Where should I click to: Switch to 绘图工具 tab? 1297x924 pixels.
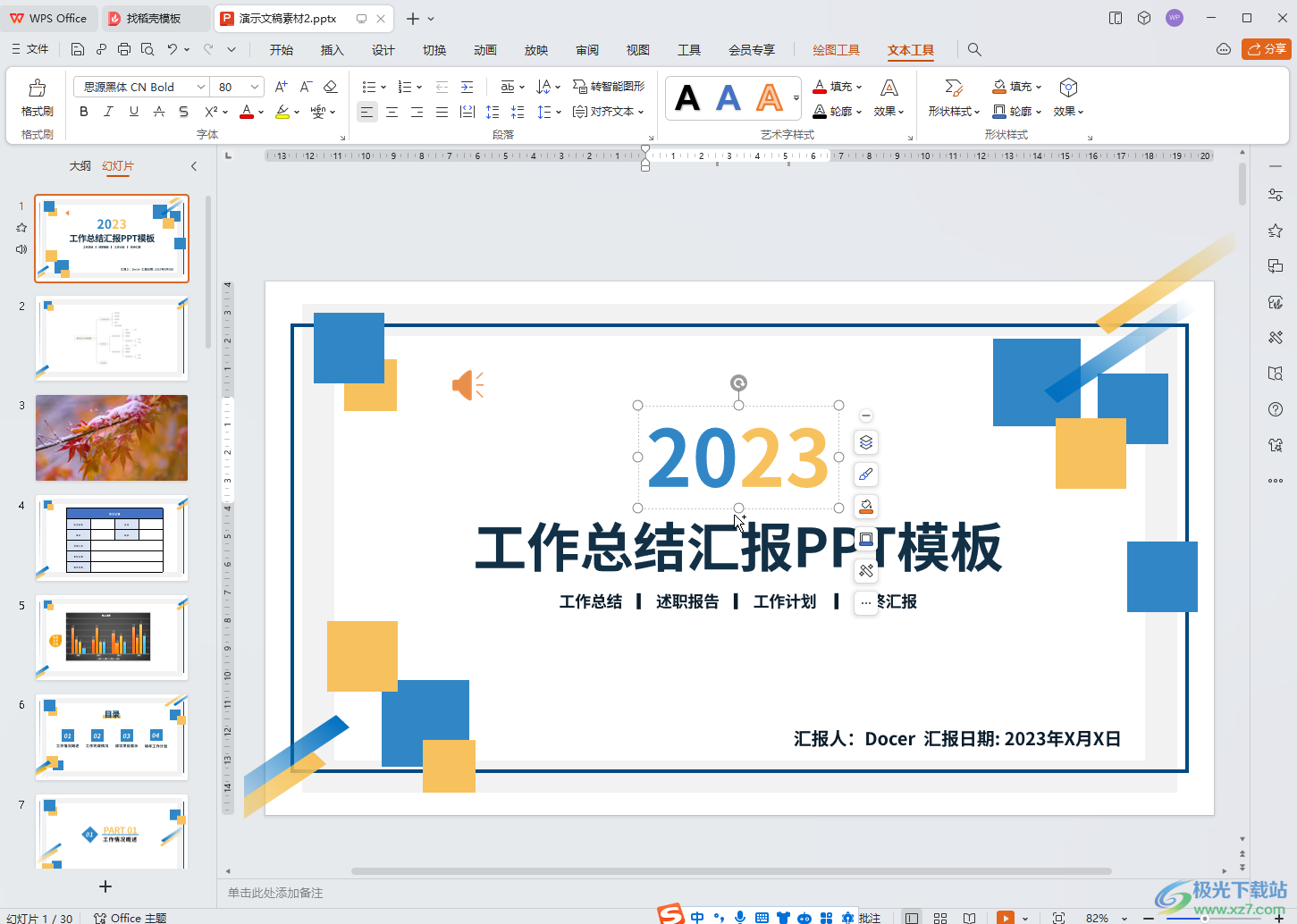836,50
